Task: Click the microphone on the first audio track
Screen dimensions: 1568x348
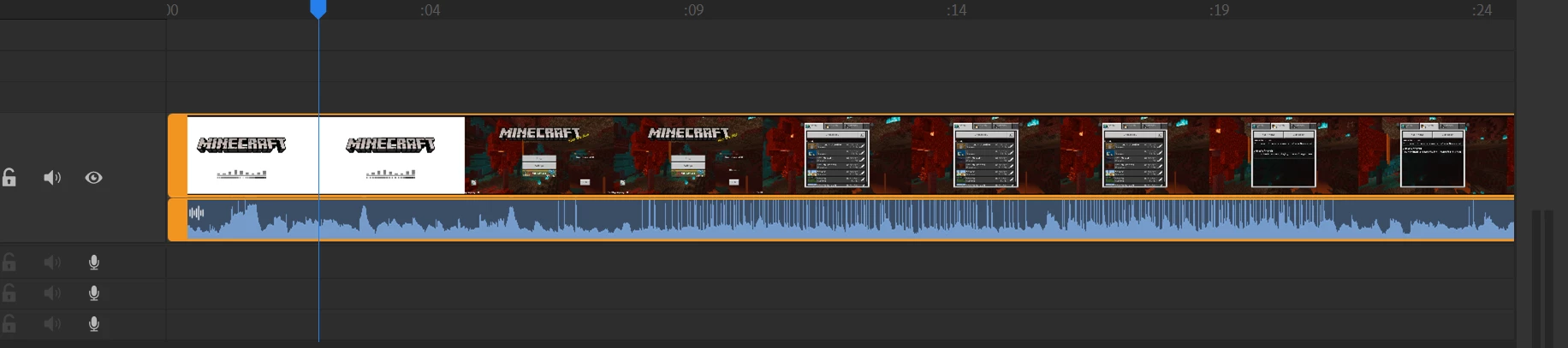Action: coord(94,262)
